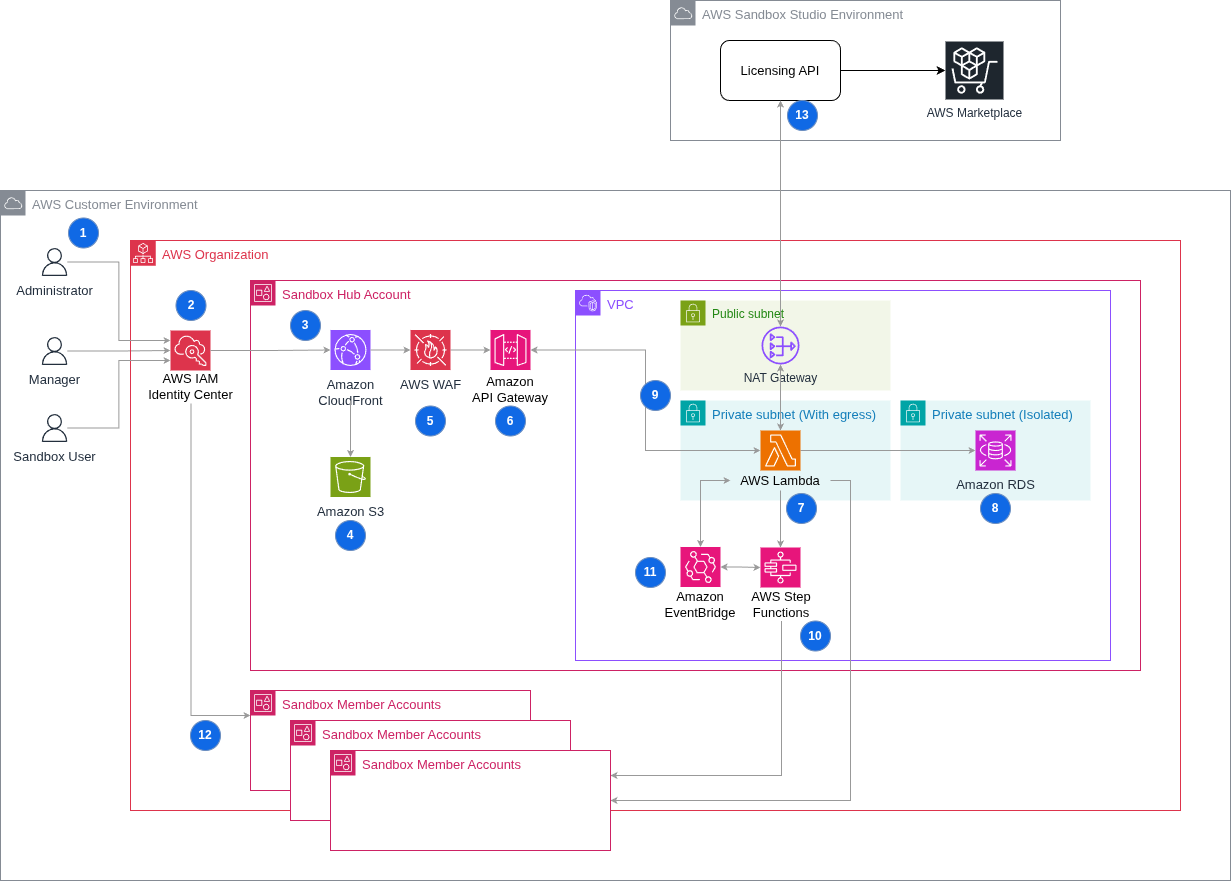Select the Amazon RDS database icon
Screen dimensions: 1231x881
994,450
